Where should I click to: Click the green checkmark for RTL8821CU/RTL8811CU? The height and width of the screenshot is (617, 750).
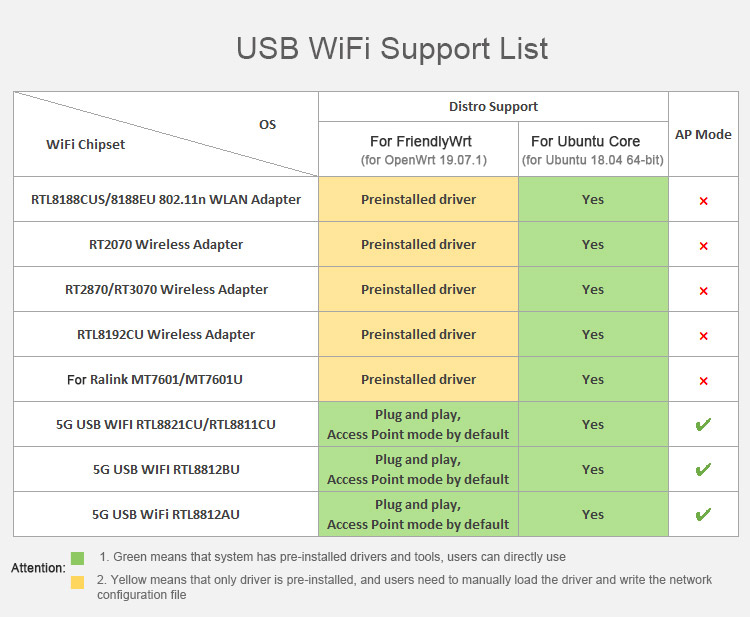[x=703, y=425]
